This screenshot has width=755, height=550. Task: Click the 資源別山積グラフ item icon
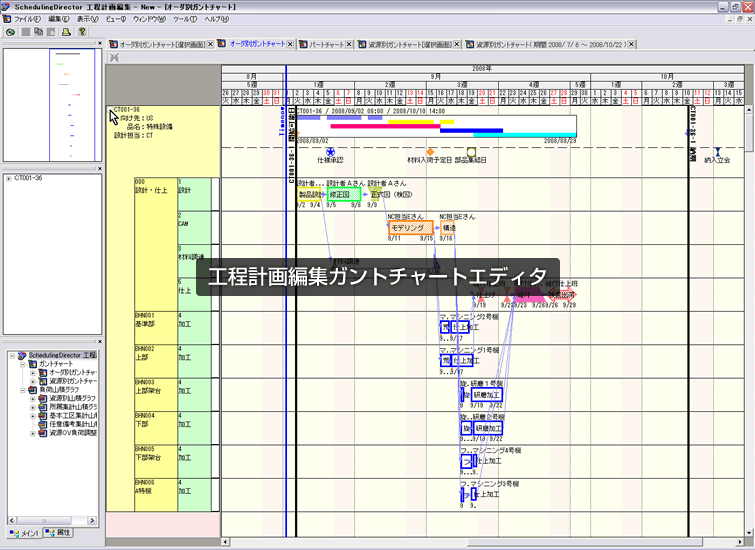(x=43, y=398)
